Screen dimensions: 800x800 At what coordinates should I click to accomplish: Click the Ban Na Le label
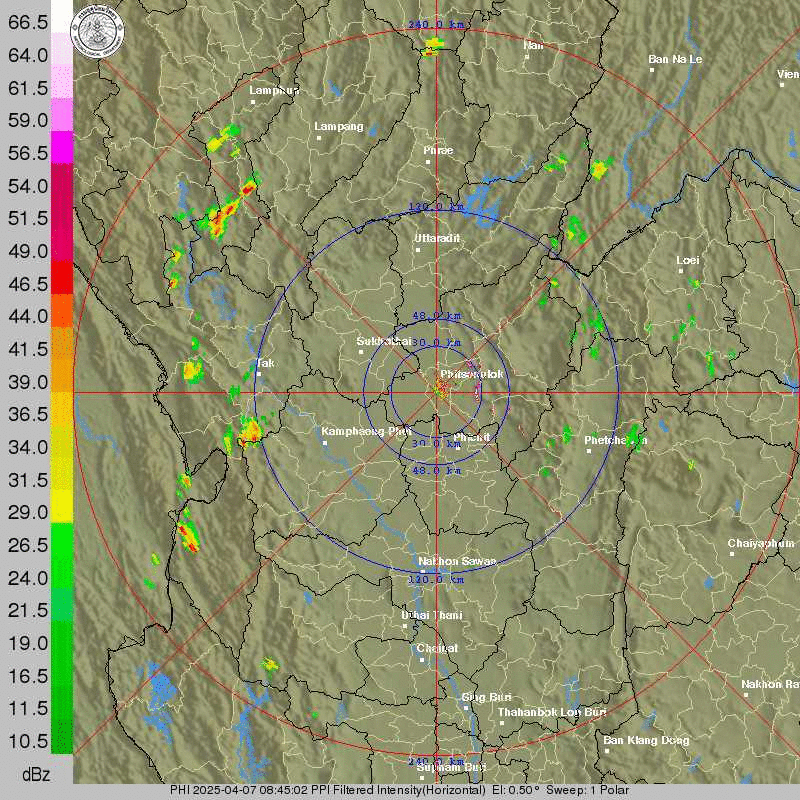point(675,59)
